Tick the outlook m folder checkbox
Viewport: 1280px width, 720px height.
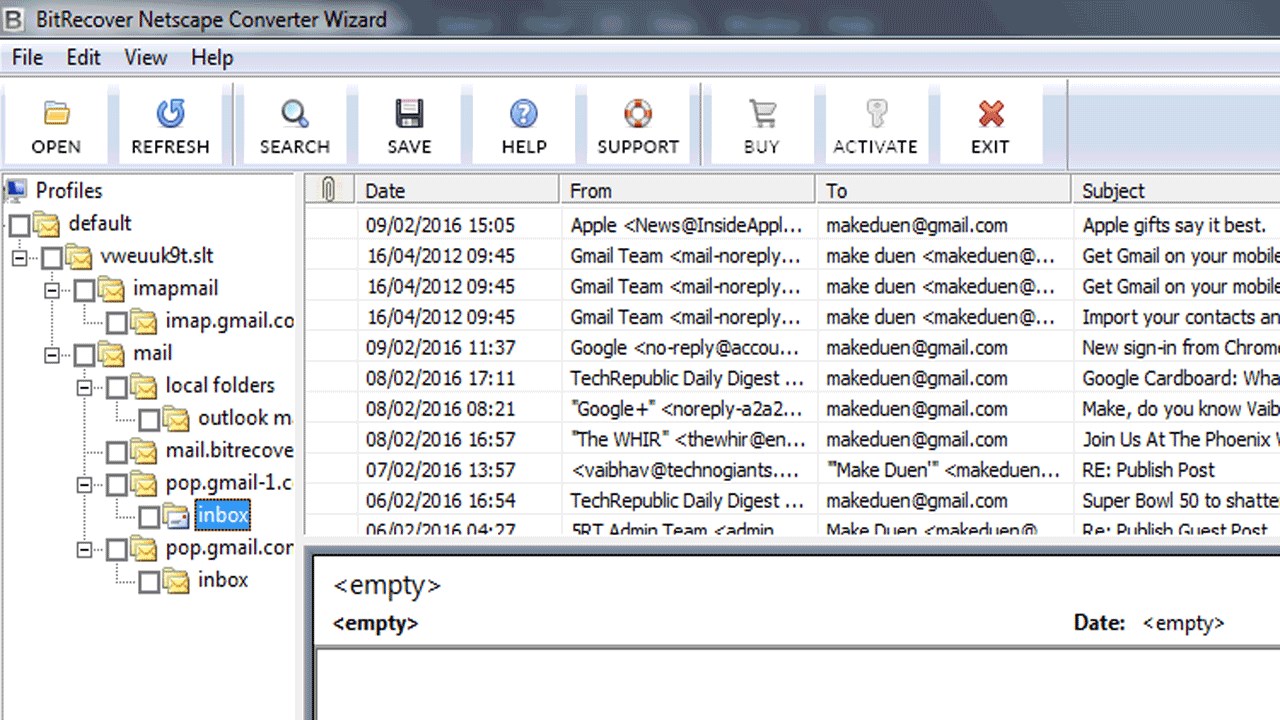coord(149,419)
